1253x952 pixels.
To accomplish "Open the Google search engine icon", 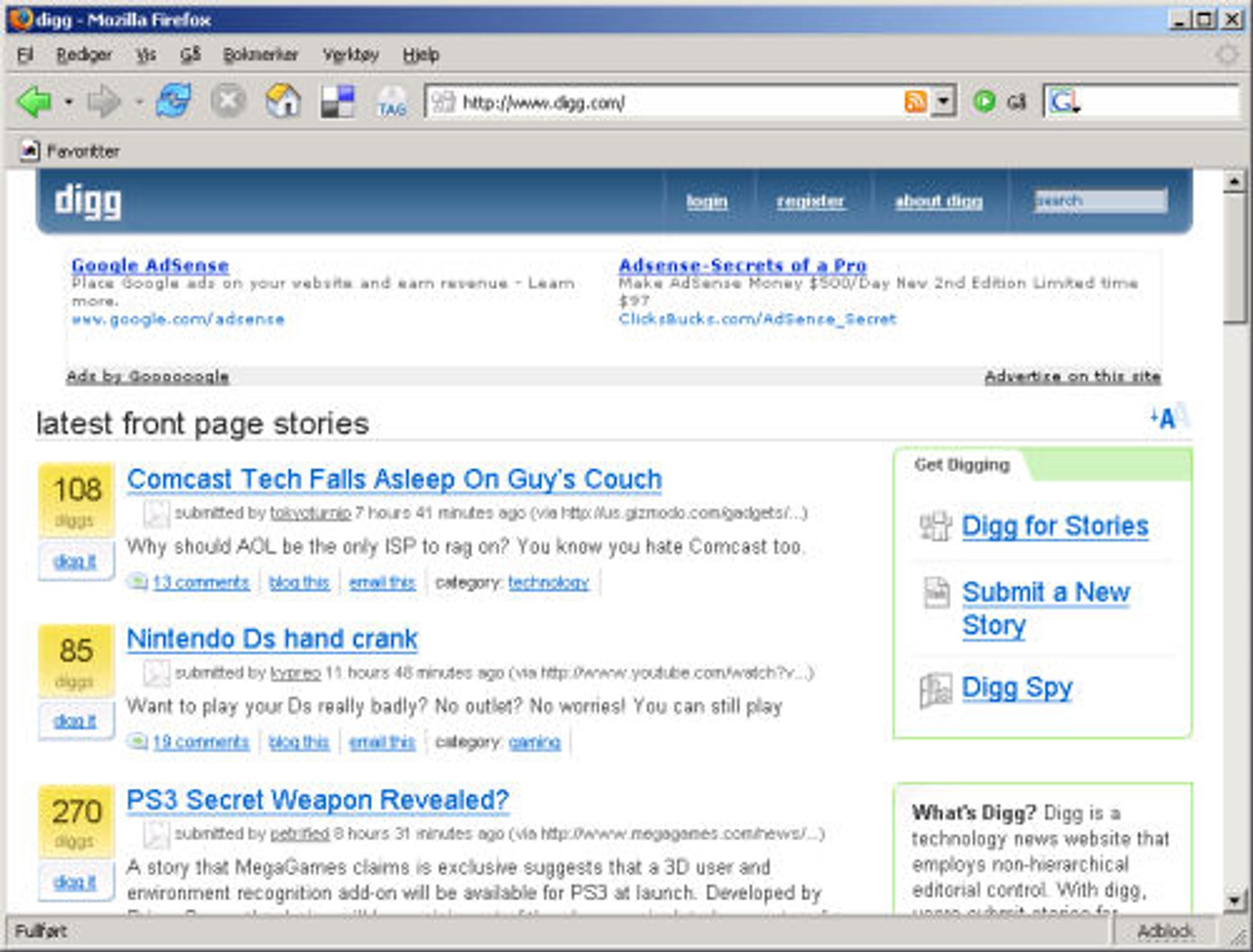I will (x=1064, y=101).
